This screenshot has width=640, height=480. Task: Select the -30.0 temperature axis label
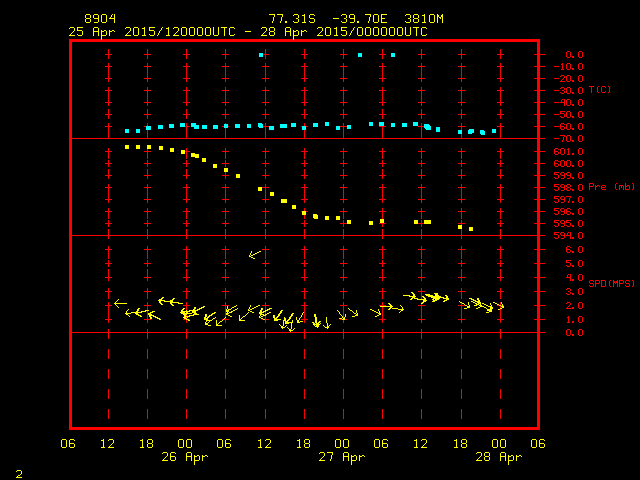pyautogui.click(x=569, y=91)
